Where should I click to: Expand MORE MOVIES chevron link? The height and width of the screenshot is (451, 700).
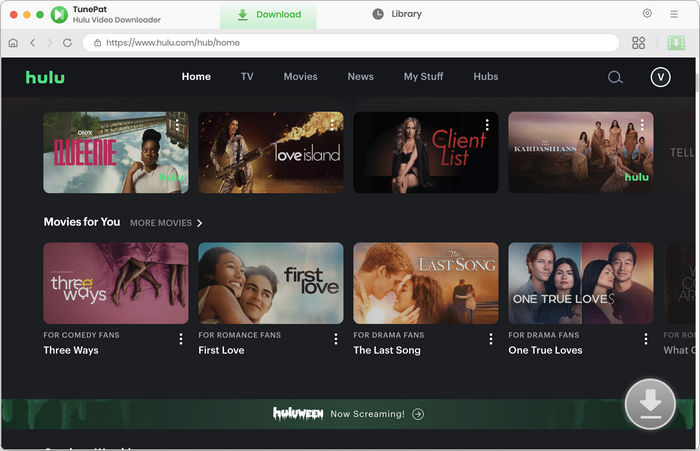[166, 223]
